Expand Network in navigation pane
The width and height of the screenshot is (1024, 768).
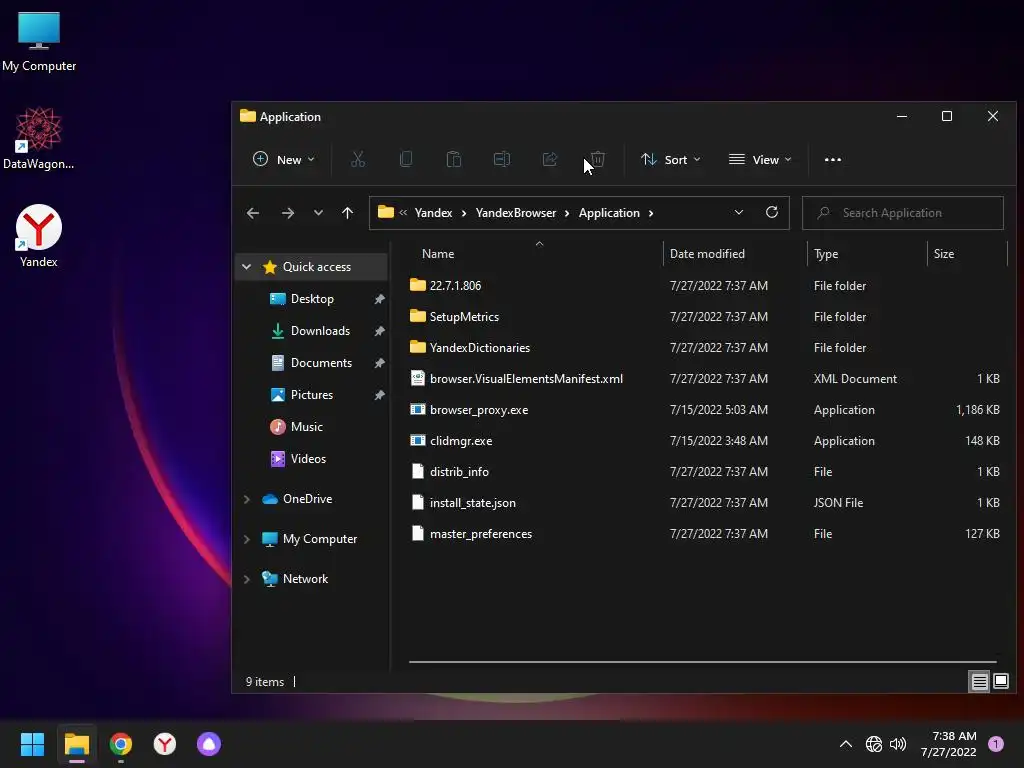(247, 579)
